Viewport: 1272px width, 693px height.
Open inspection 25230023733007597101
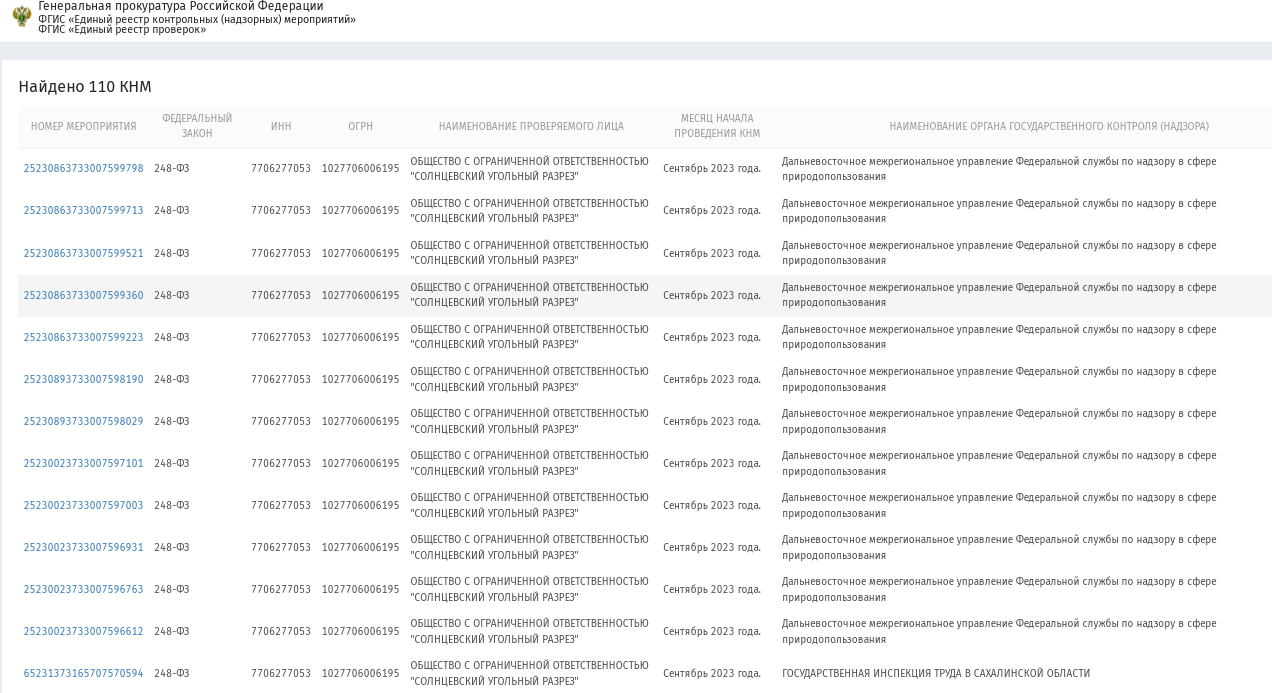[x=84, y=463]
